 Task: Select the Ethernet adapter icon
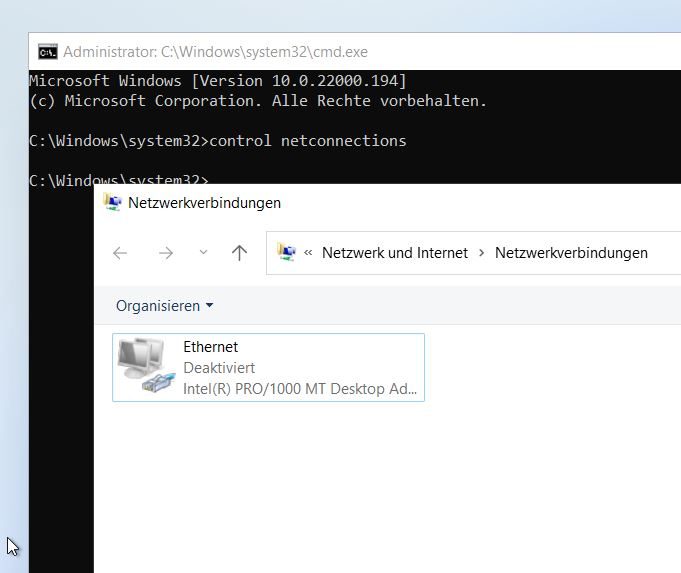click(x=146, y=366)
